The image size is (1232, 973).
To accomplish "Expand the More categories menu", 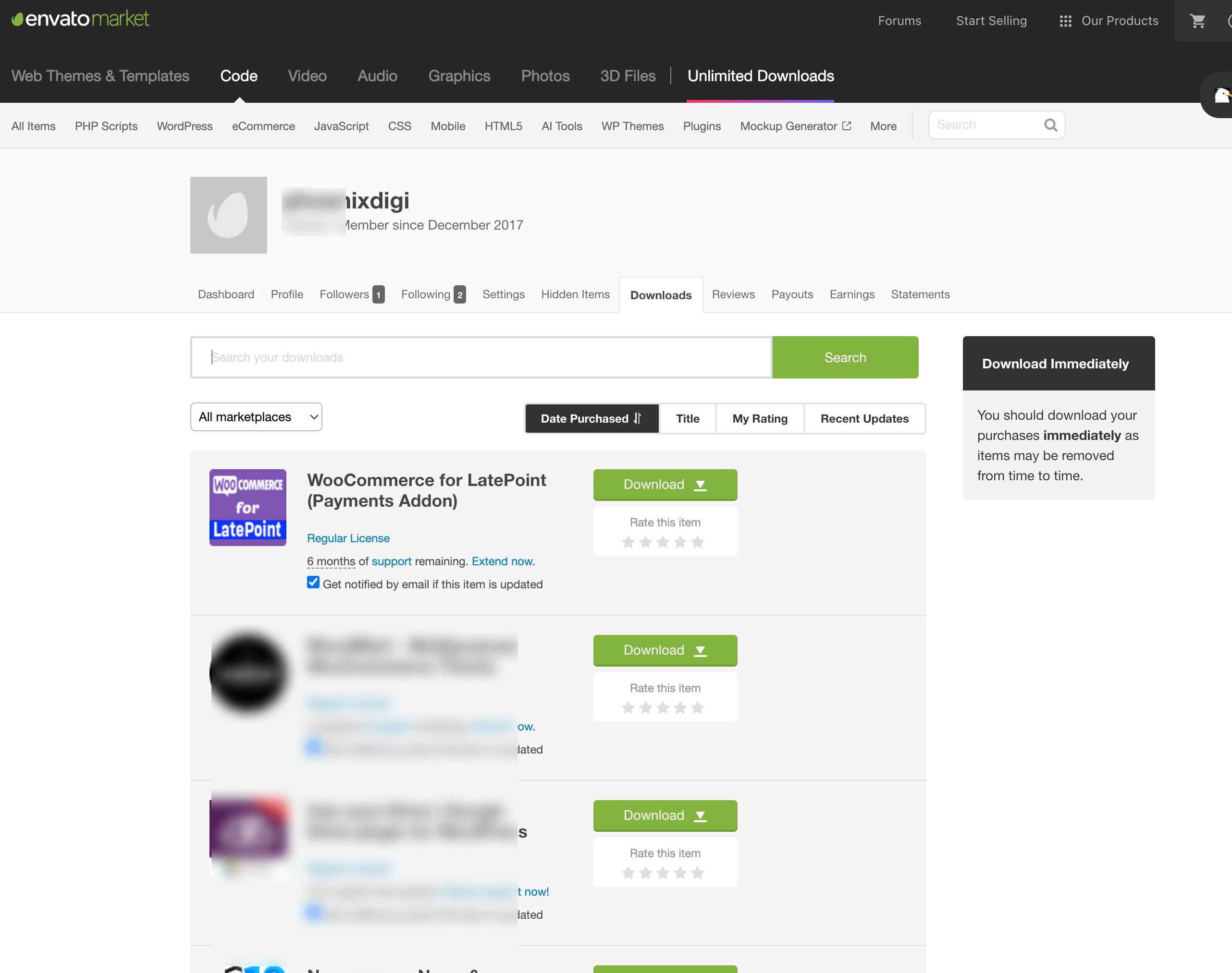I will click(x=883, y=126).
